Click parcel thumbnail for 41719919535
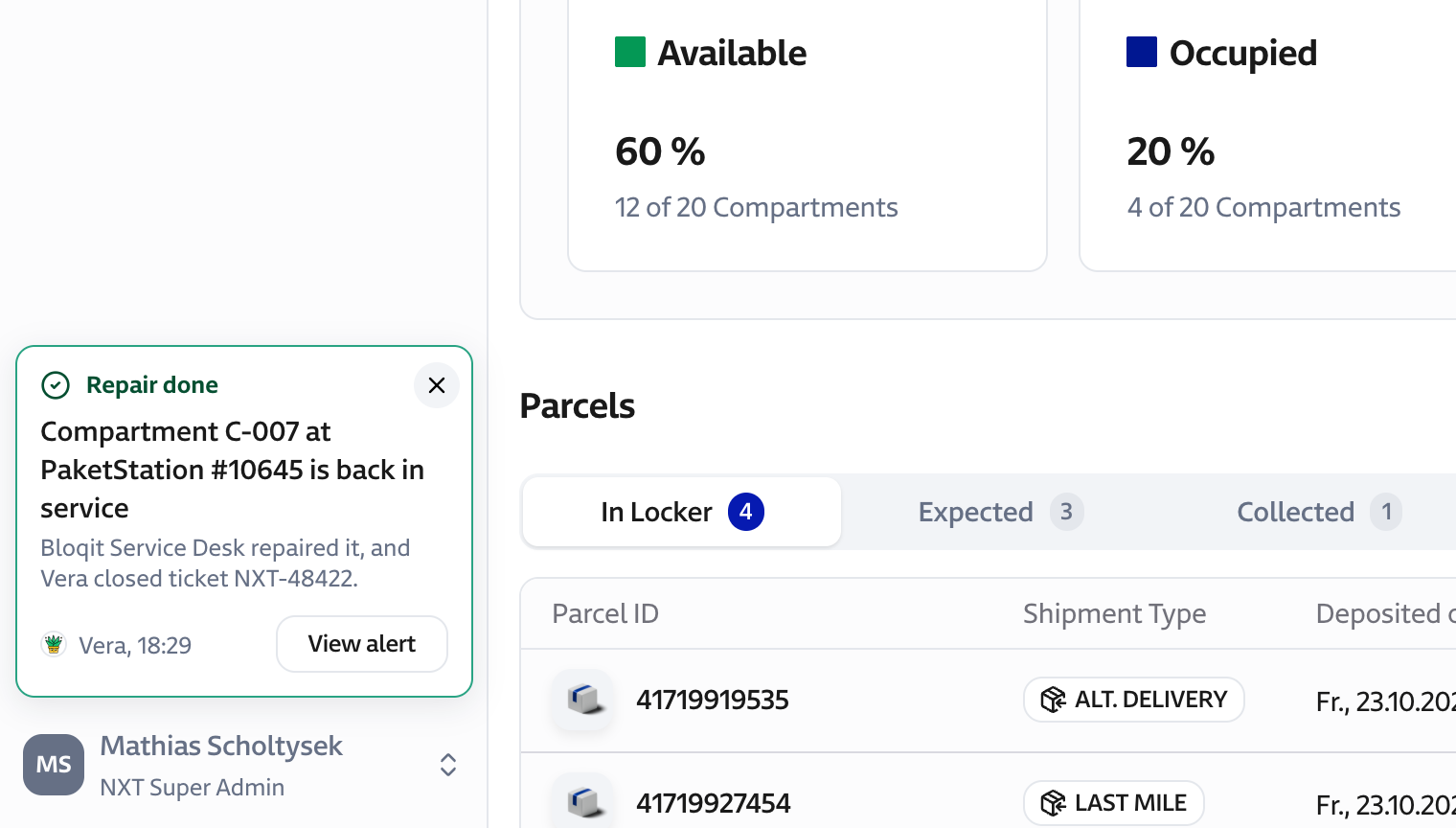 pyautogui.click(x=583, y=700)
